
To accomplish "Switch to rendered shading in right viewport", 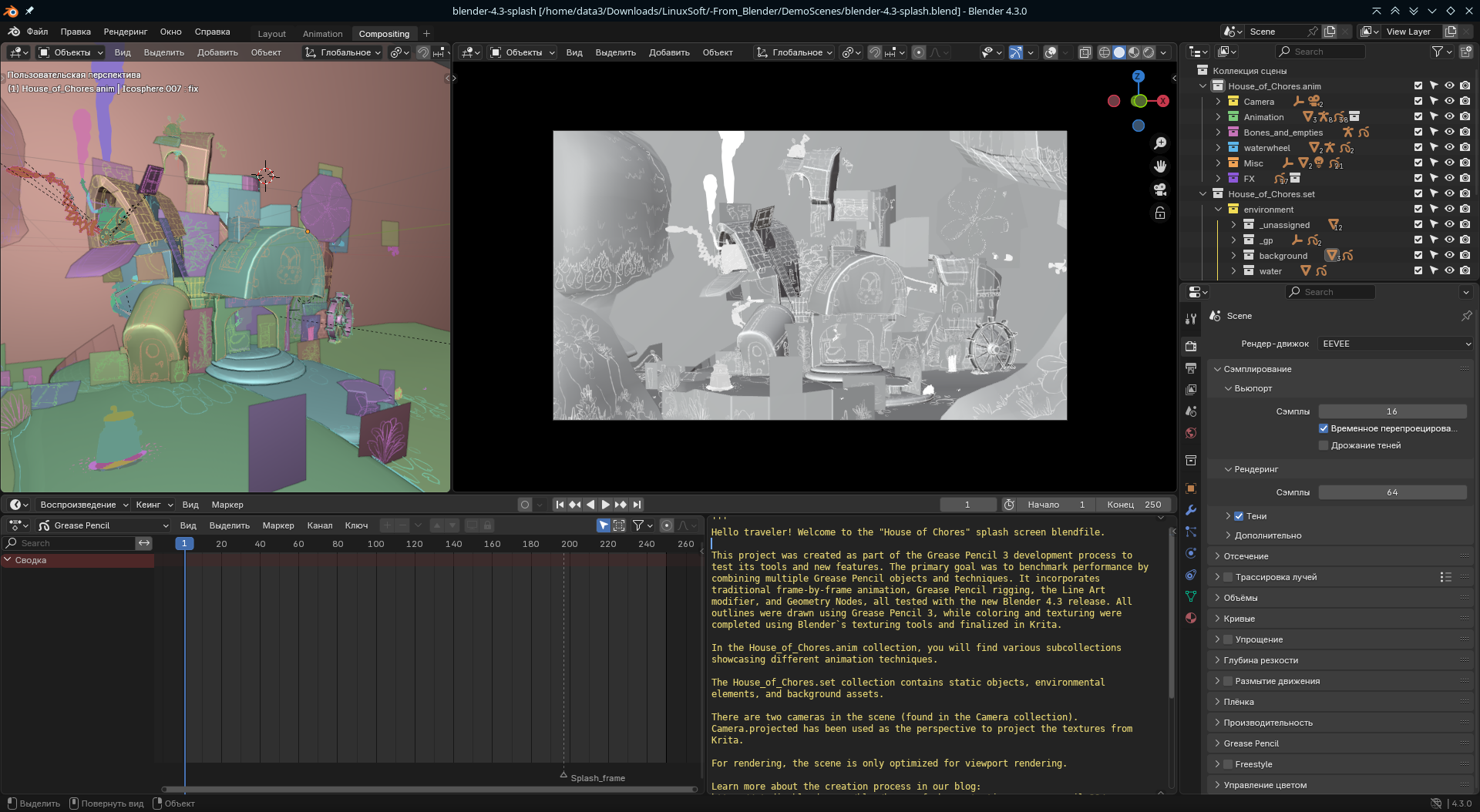I will point(1149,52).
